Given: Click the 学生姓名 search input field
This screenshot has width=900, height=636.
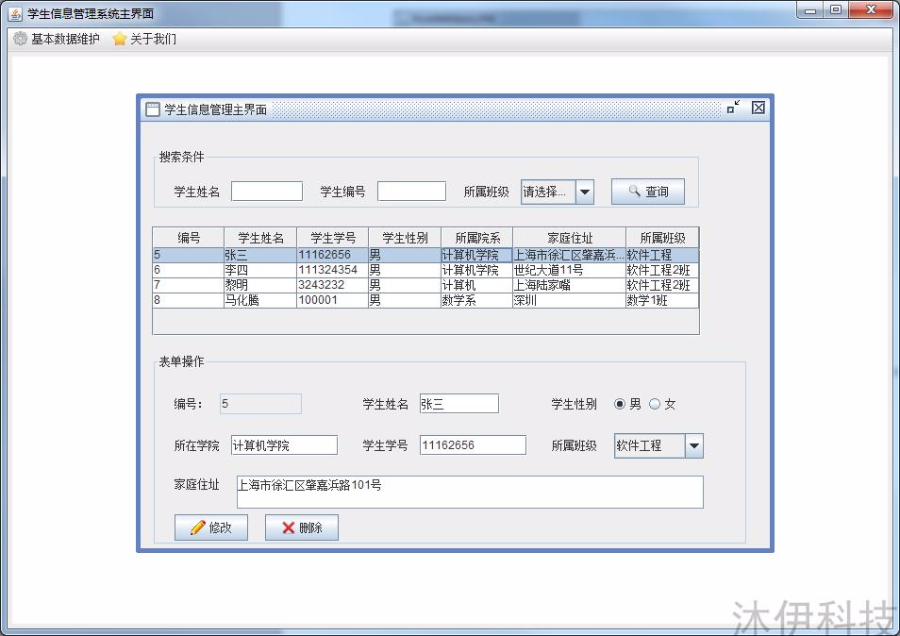Looking at the screenshot, I should tap(267, 190).
